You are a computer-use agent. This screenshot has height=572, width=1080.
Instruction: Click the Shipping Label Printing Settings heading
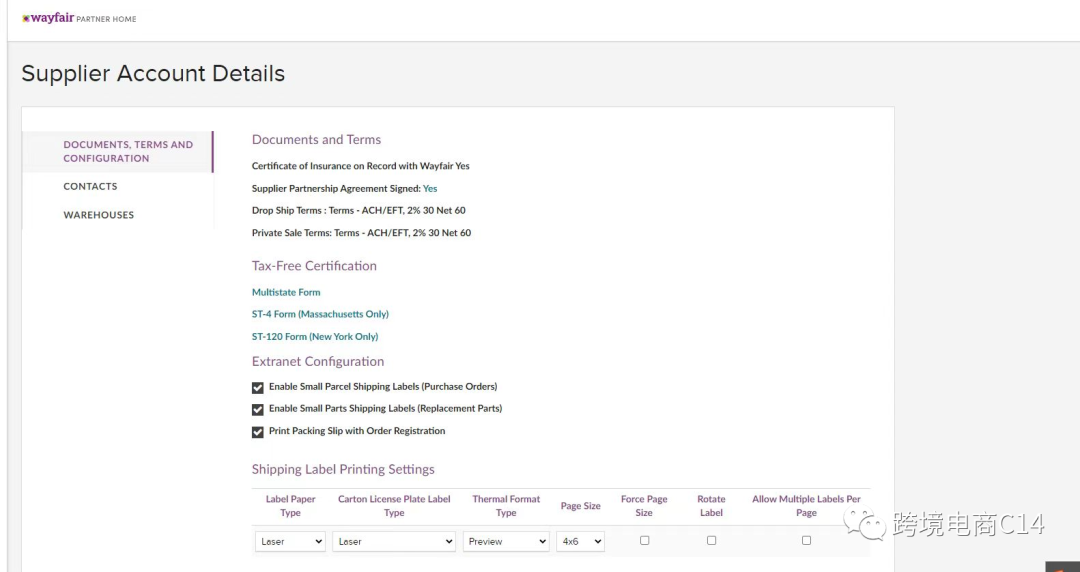click(343, 469)
